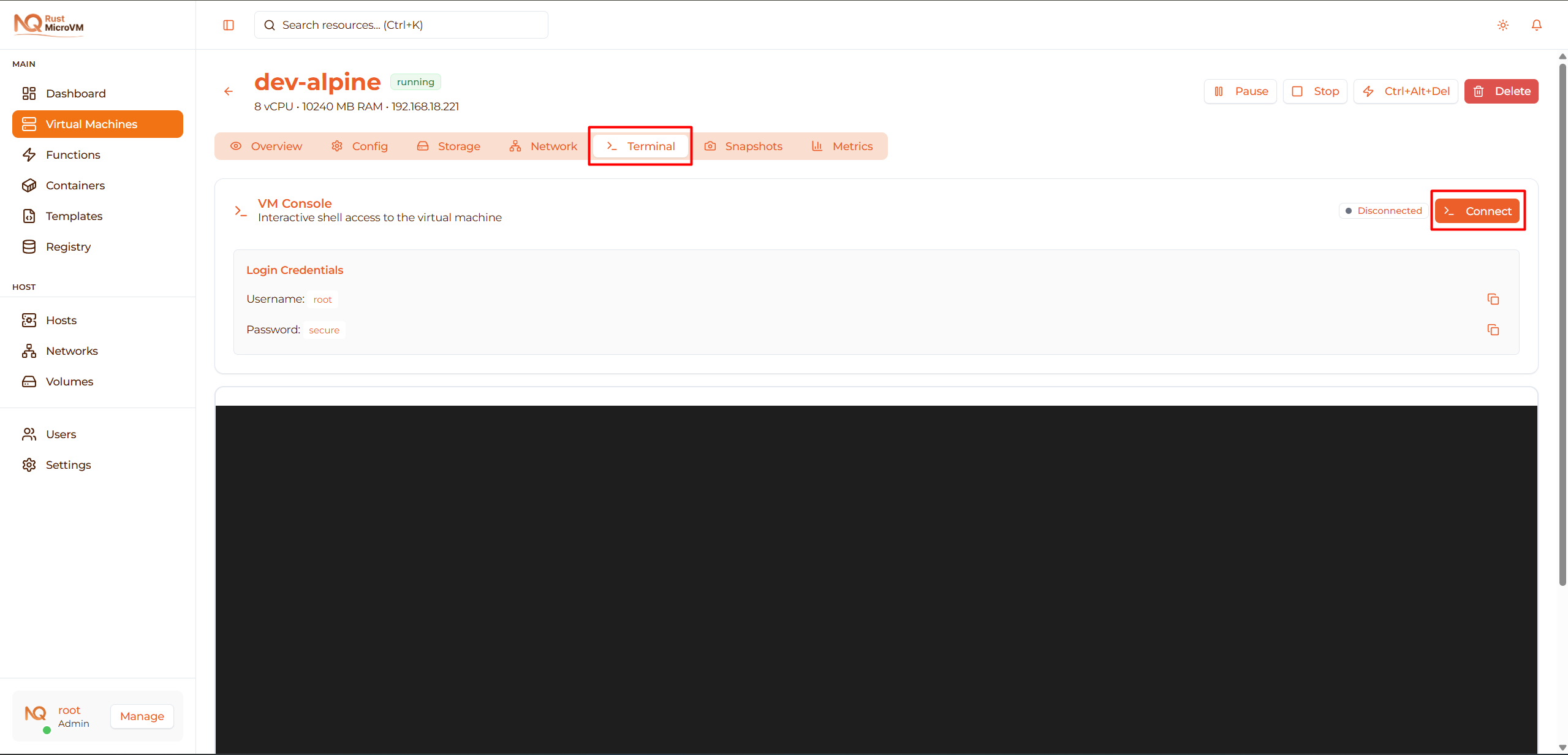The width and height of the screenshot is (1568, 755).
Task: Pause the dev-alpine virtual machine
Action: click(1240, 91)
